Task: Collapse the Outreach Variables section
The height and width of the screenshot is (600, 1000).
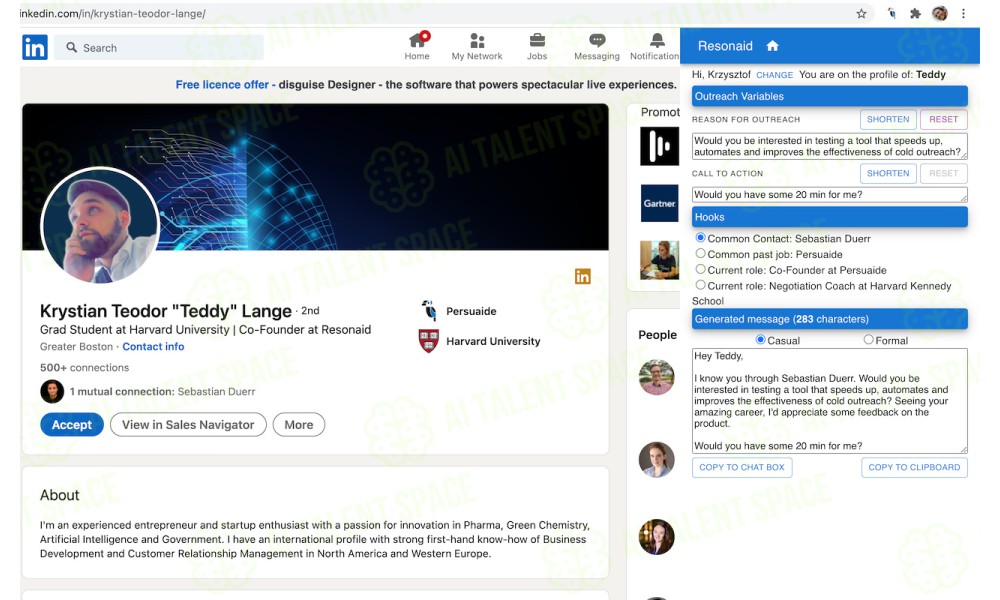Action: click(x=829, y=96)
